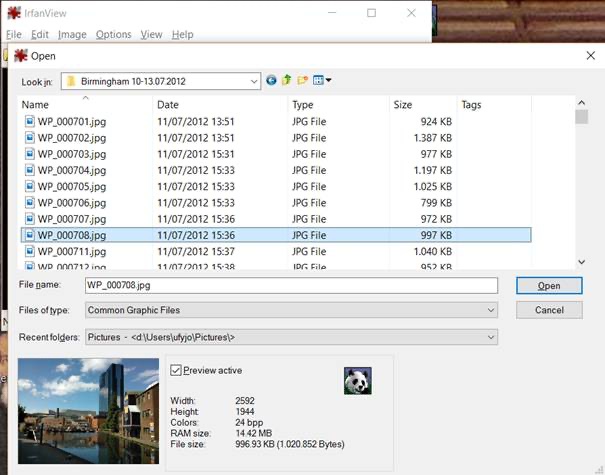Expand the Recent folders dropdown

[291, 337]
